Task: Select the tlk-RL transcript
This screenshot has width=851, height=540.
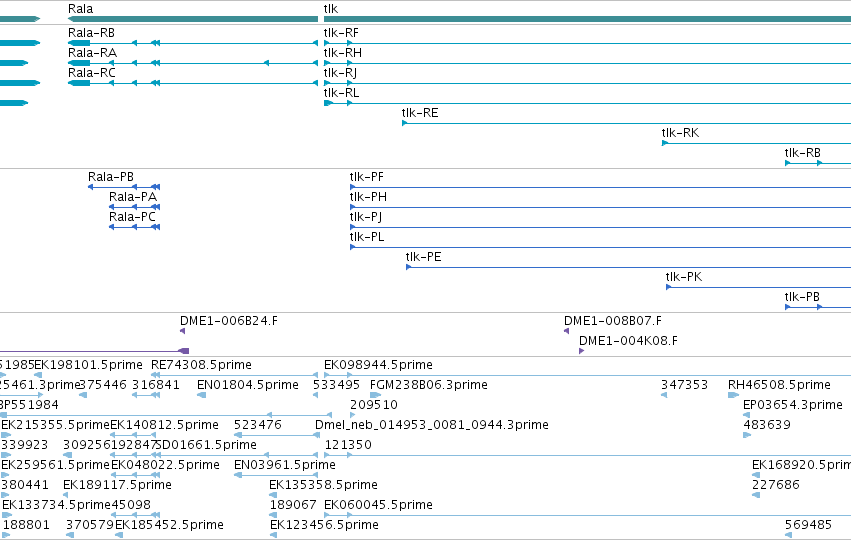Action: (587, 103)
